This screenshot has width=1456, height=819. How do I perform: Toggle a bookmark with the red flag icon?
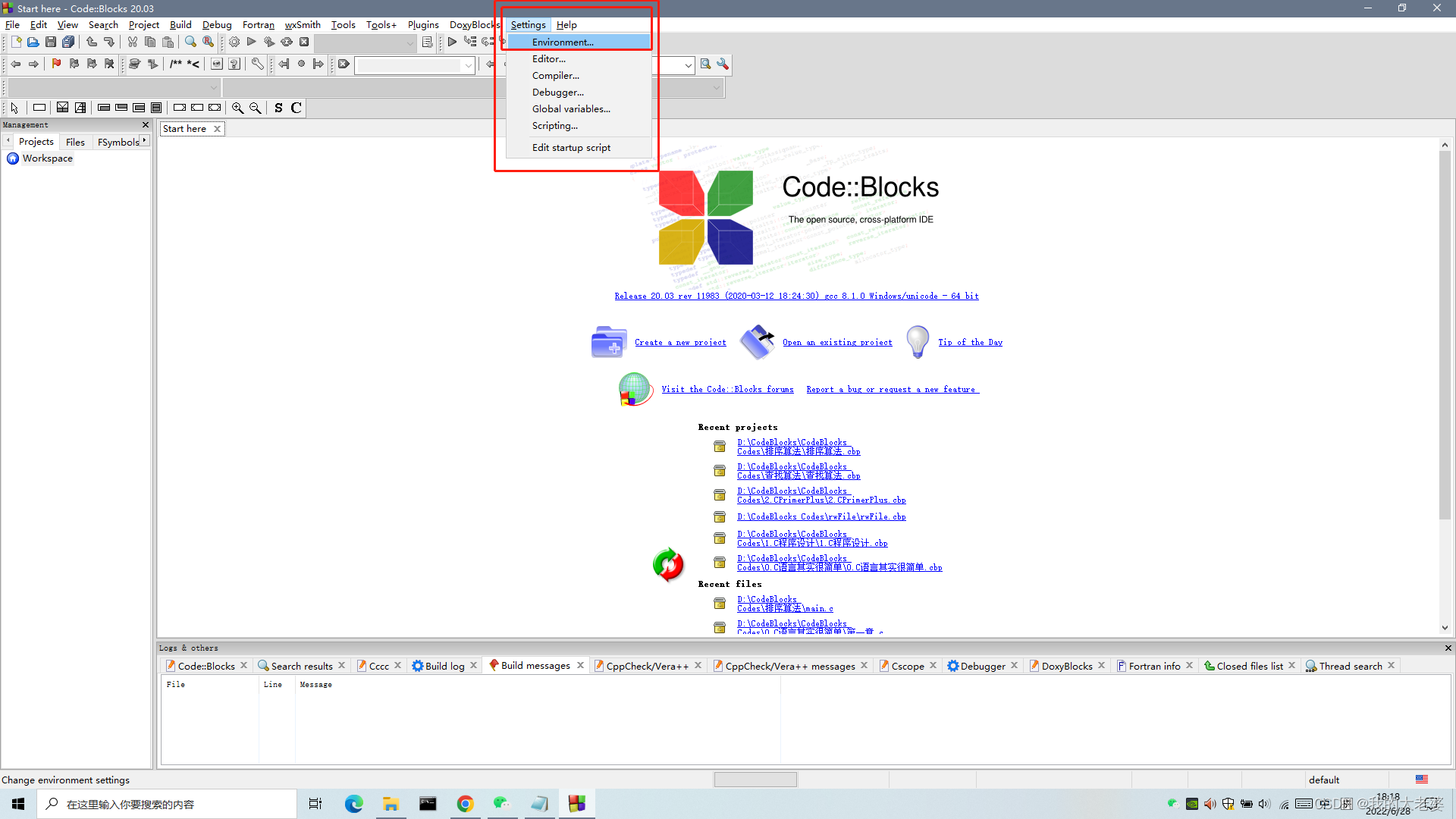56,64
